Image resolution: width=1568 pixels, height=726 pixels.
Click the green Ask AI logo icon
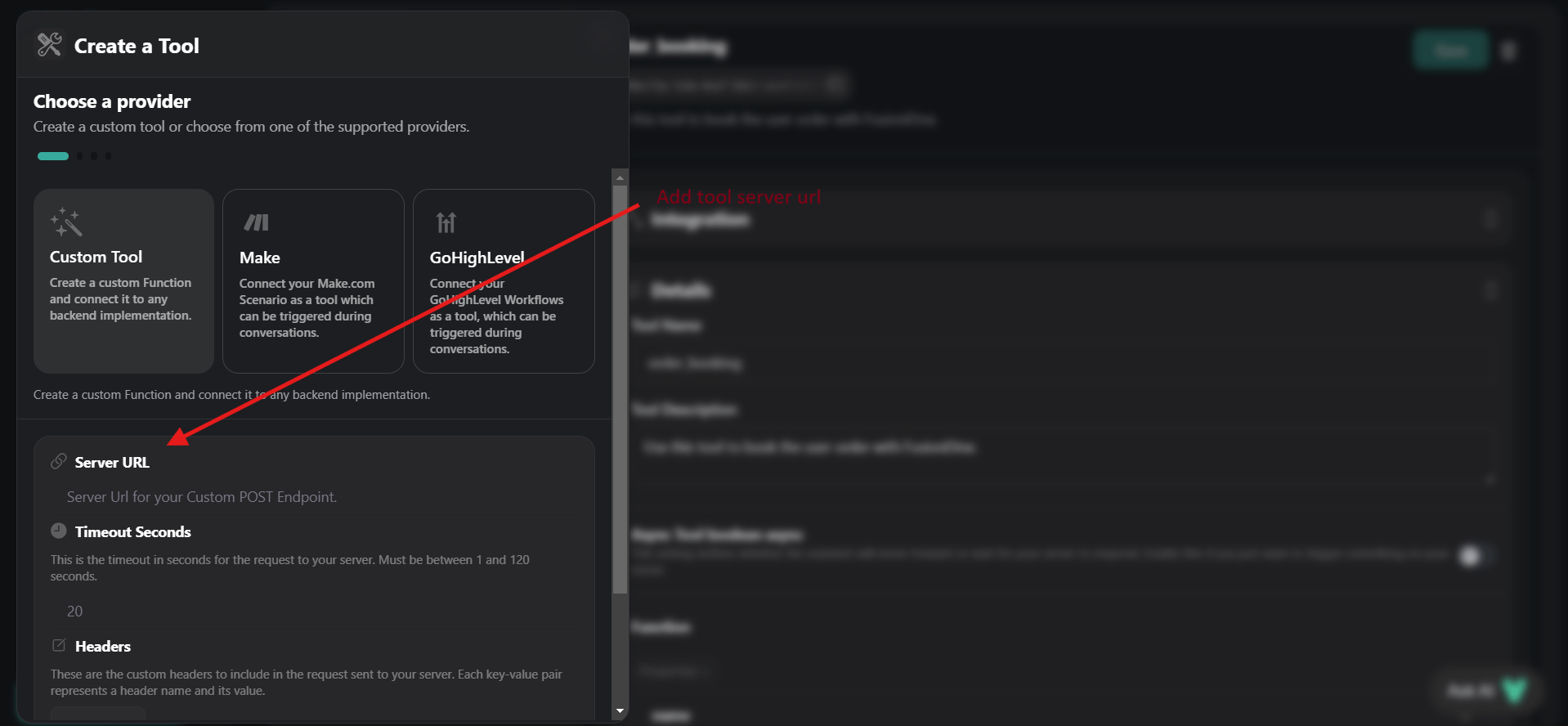tap(1513, 691)
